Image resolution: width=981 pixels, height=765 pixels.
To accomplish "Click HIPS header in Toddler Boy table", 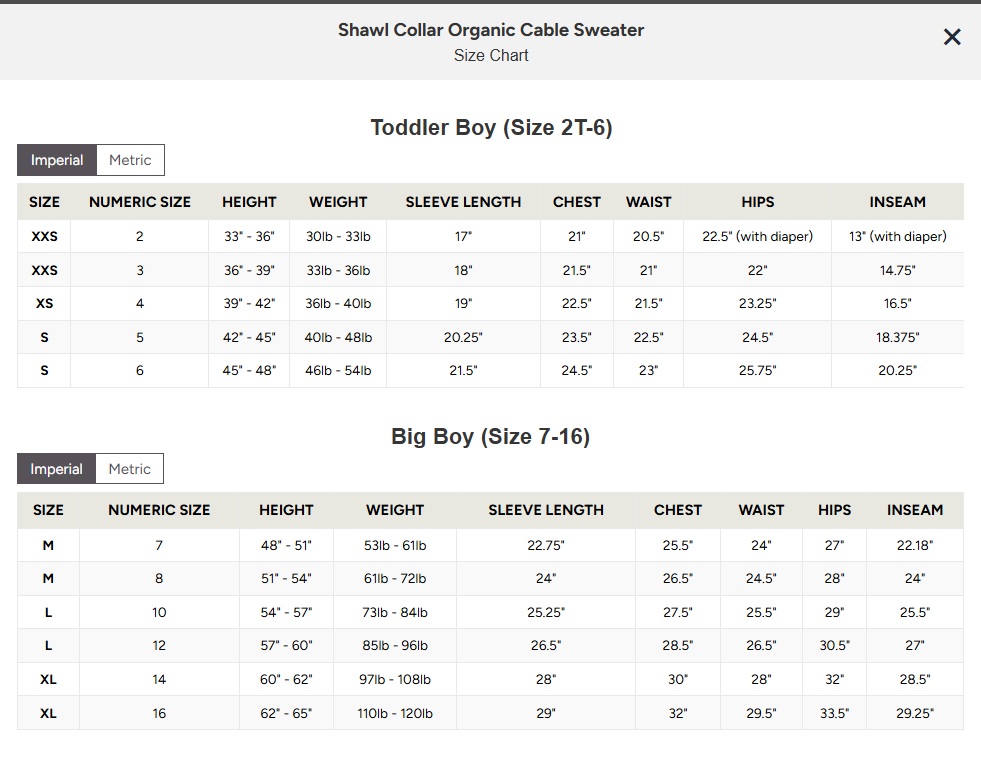I will point(758,202).
